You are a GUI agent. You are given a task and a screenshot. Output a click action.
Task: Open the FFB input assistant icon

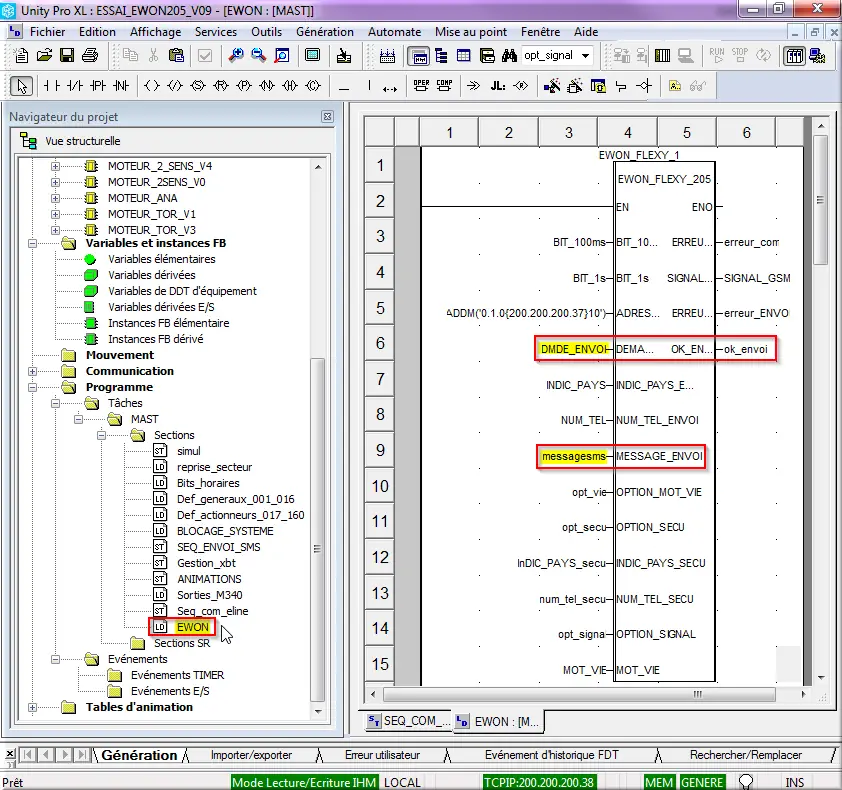(x=575, y=86)
